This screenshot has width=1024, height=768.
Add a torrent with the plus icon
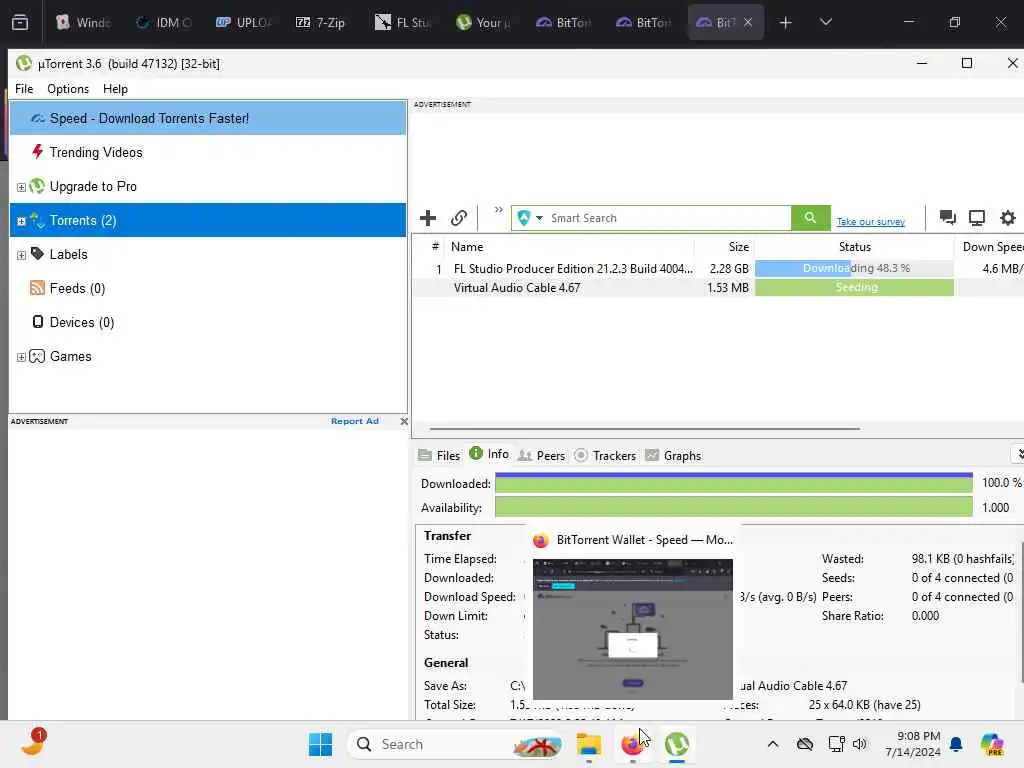[428, 218]
